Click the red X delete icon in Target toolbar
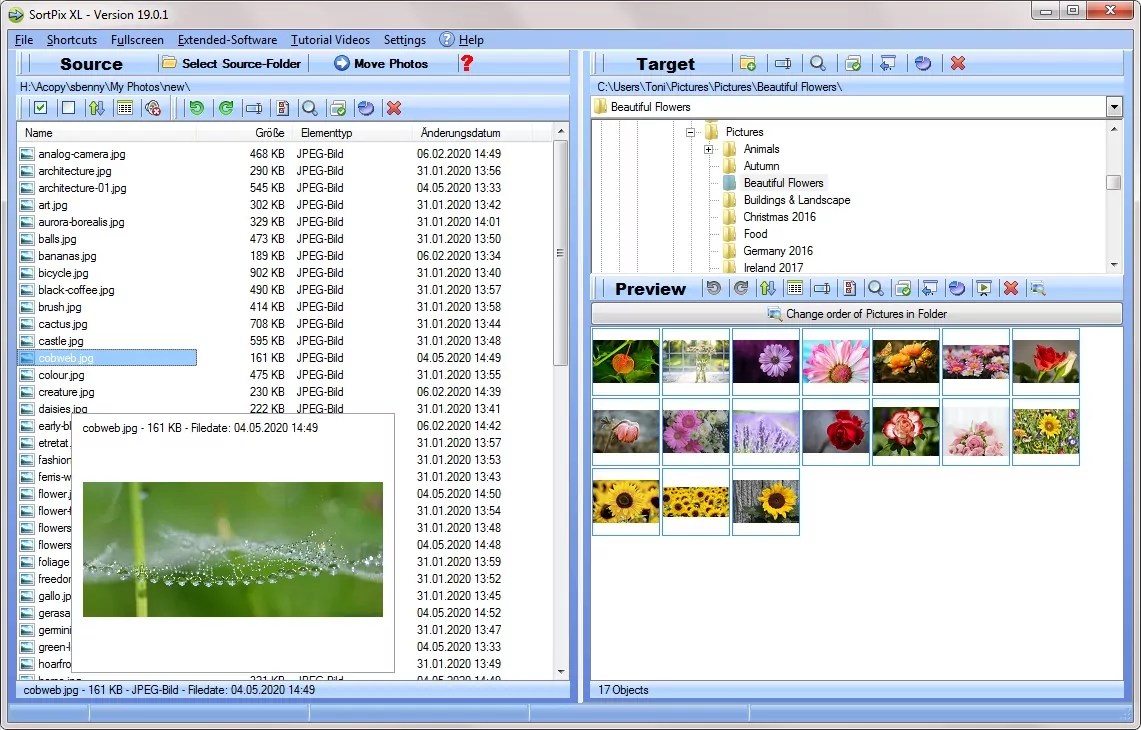 coord(957,63)
